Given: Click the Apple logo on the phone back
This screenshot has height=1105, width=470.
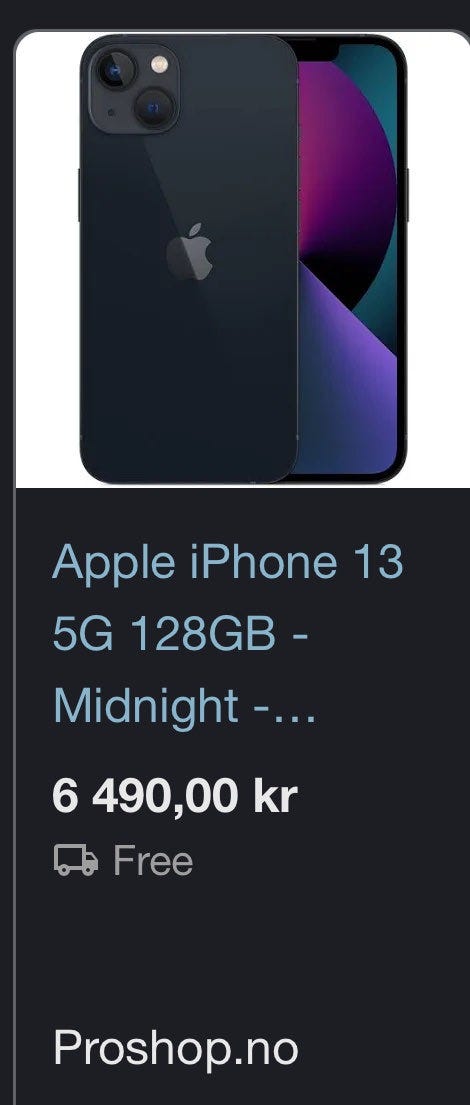Looking at the screenshot, I should (189, 252).
